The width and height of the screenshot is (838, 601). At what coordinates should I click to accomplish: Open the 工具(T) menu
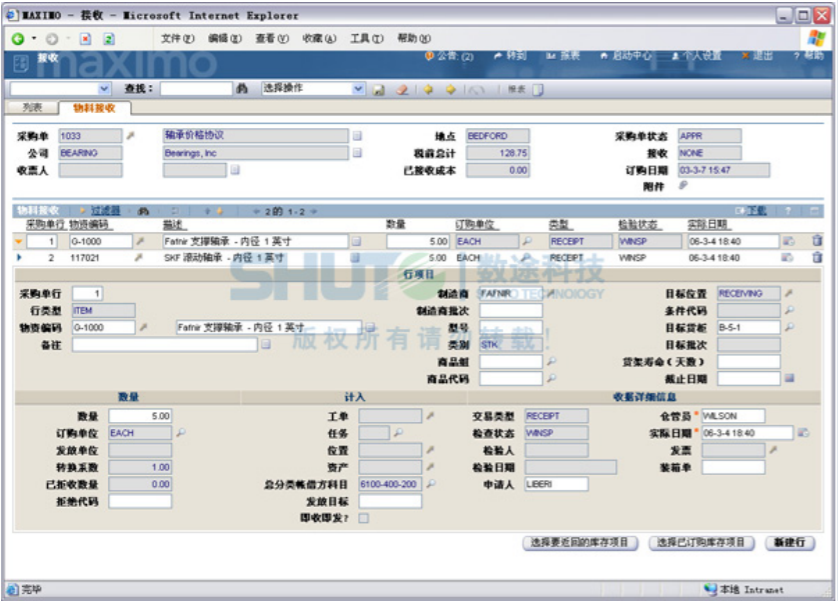click(367, 38)
